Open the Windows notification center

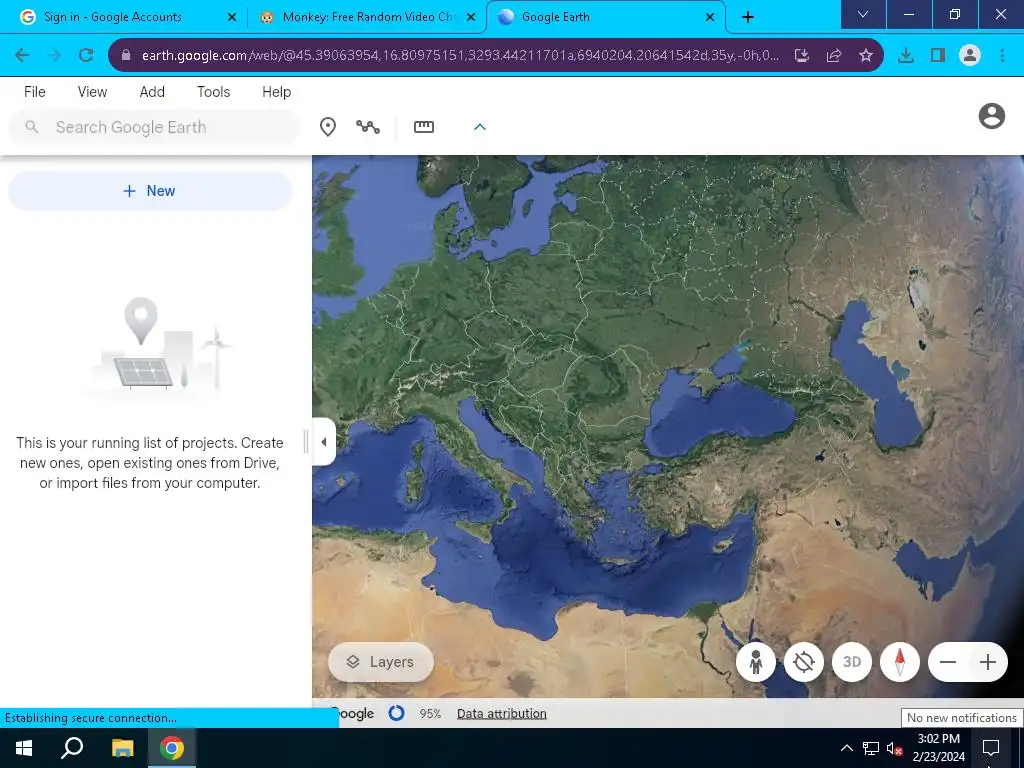[x=991, y=748]
